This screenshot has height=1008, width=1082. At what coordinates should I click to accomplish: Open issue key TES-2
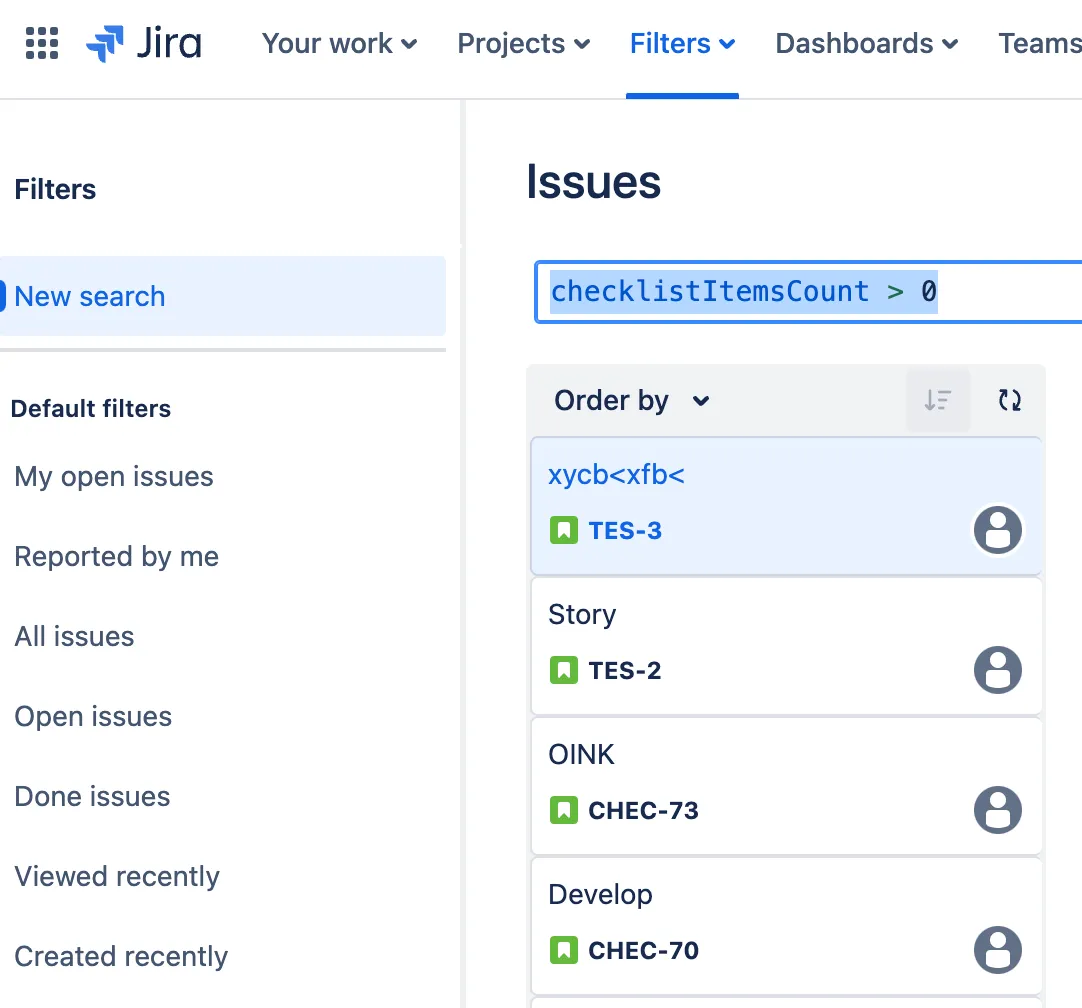[x=624, y=671]
